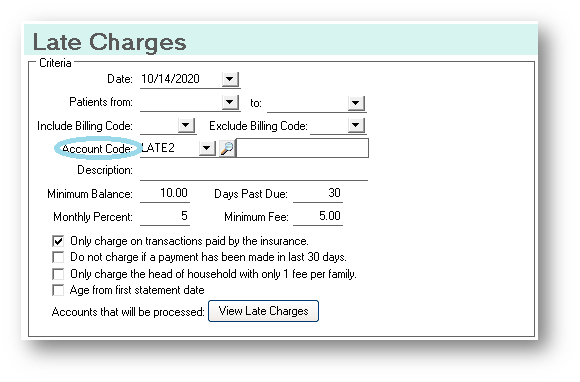Enable Age from first statement date

(58, 290)
